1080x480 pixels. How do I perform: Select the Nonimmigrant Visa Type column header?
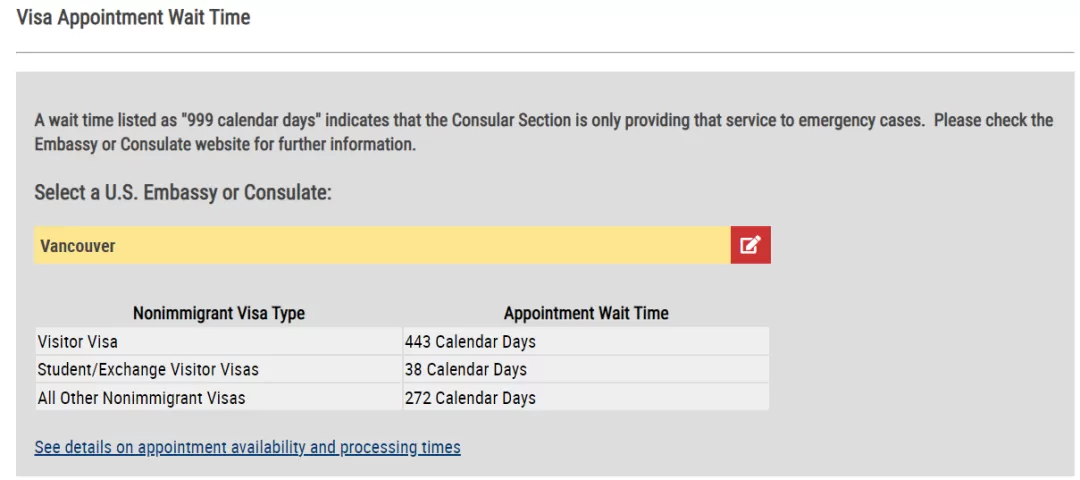pos(219,313)
